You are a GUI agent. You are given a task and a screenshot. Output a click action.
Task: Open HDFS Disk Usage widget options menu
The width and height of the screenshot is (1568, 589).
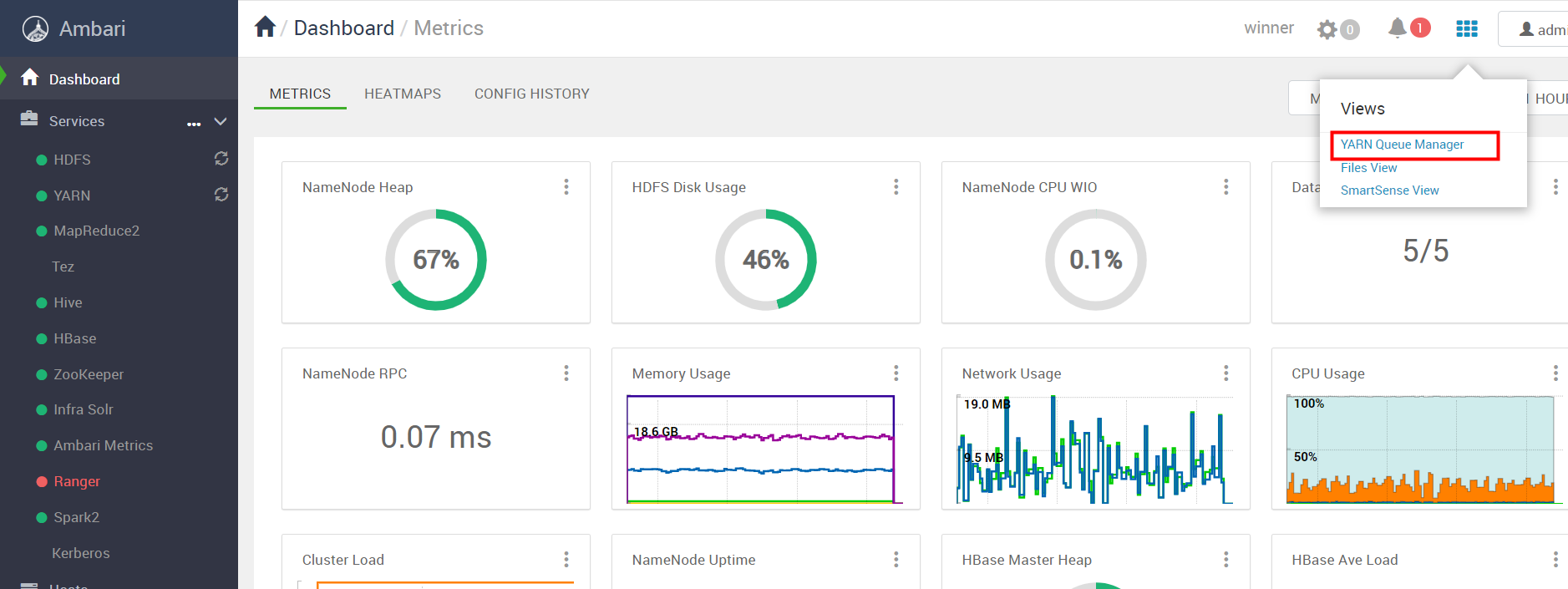coord(896,187)
